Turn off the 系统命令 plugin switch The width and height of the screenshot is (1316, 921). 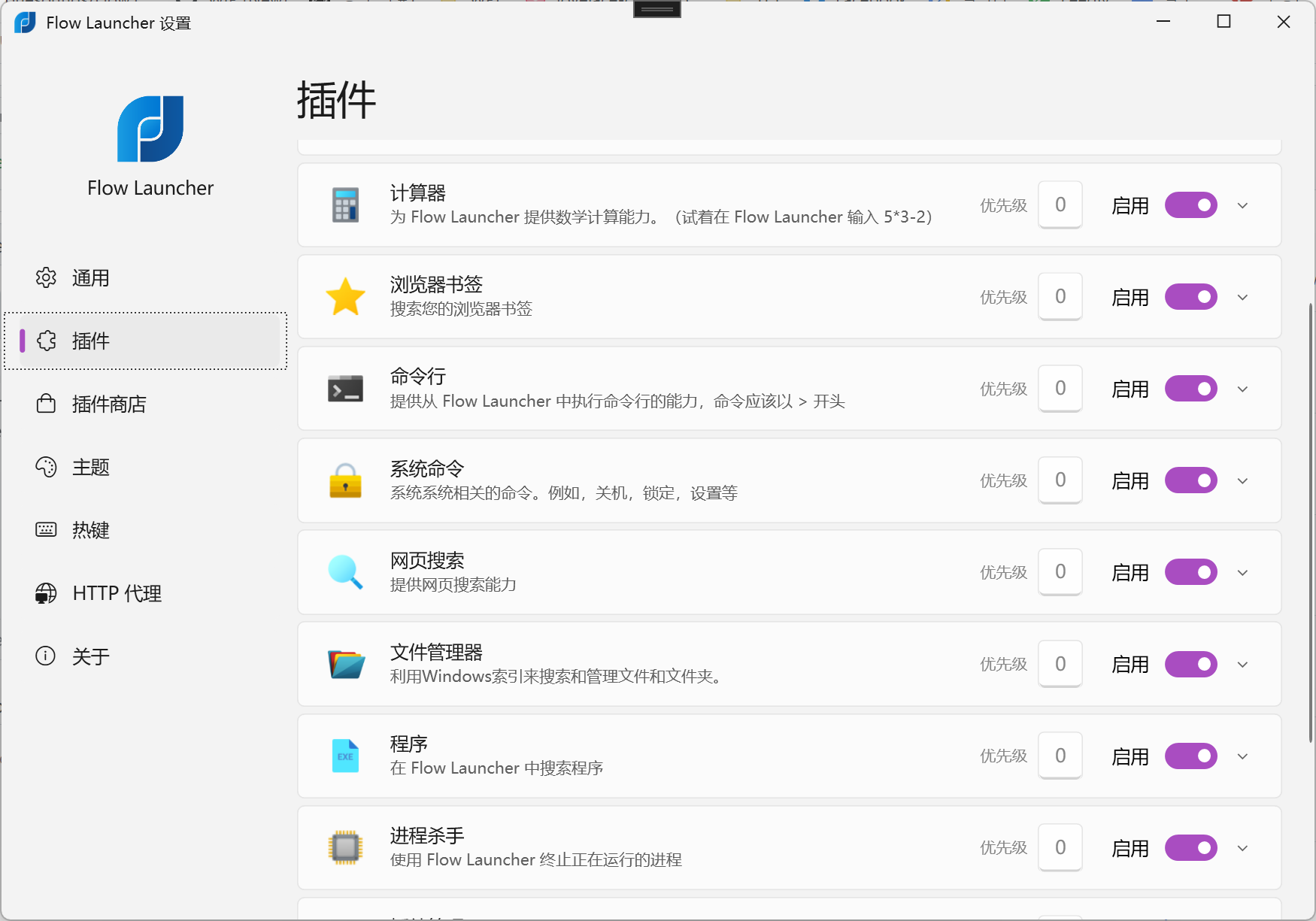pyautogui.click(x=1191, y=480)
